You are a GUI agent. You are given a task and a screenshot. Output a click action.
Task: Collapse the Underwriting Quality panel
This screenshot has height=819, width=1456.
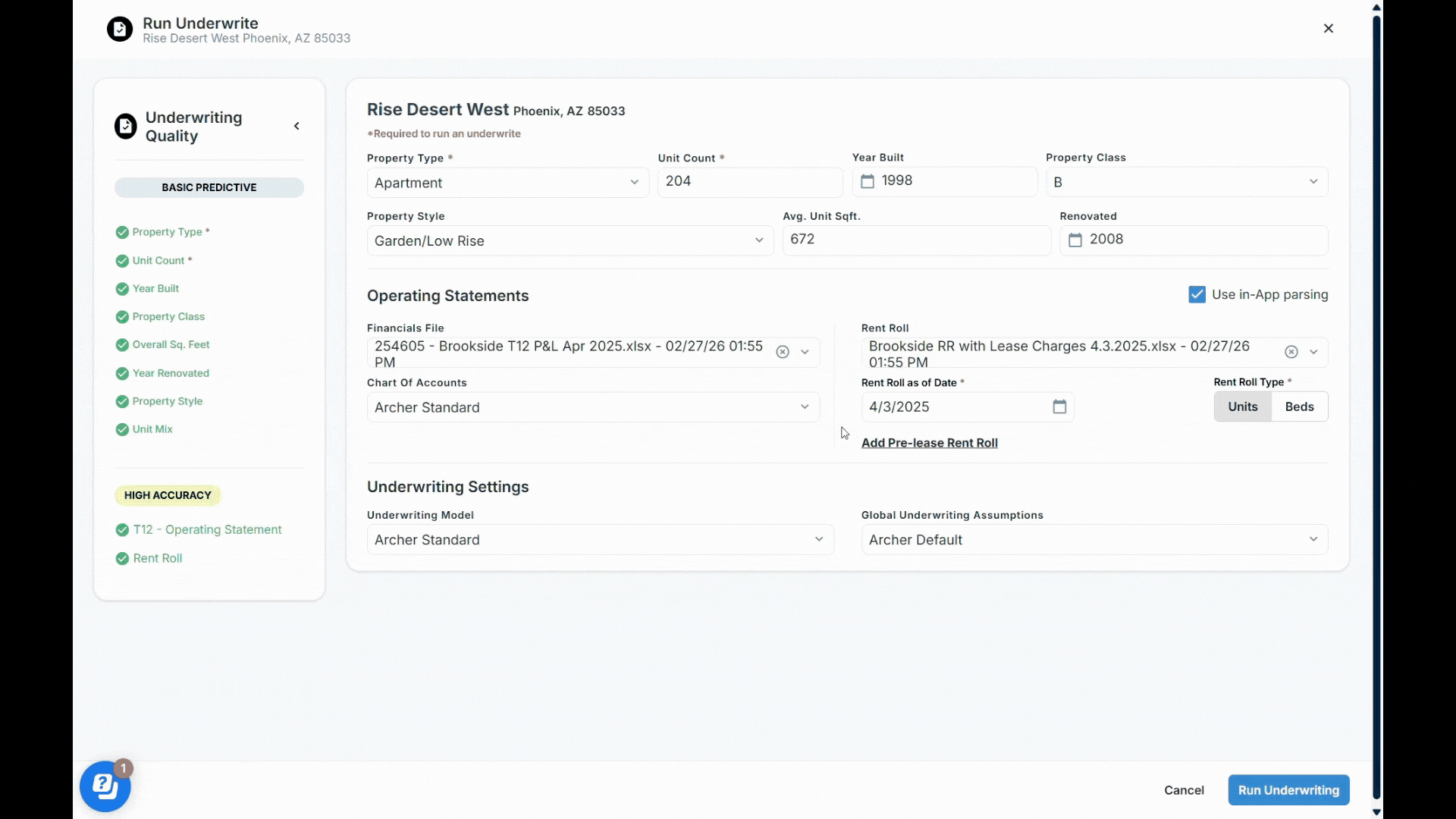click(x=297, y=126)
